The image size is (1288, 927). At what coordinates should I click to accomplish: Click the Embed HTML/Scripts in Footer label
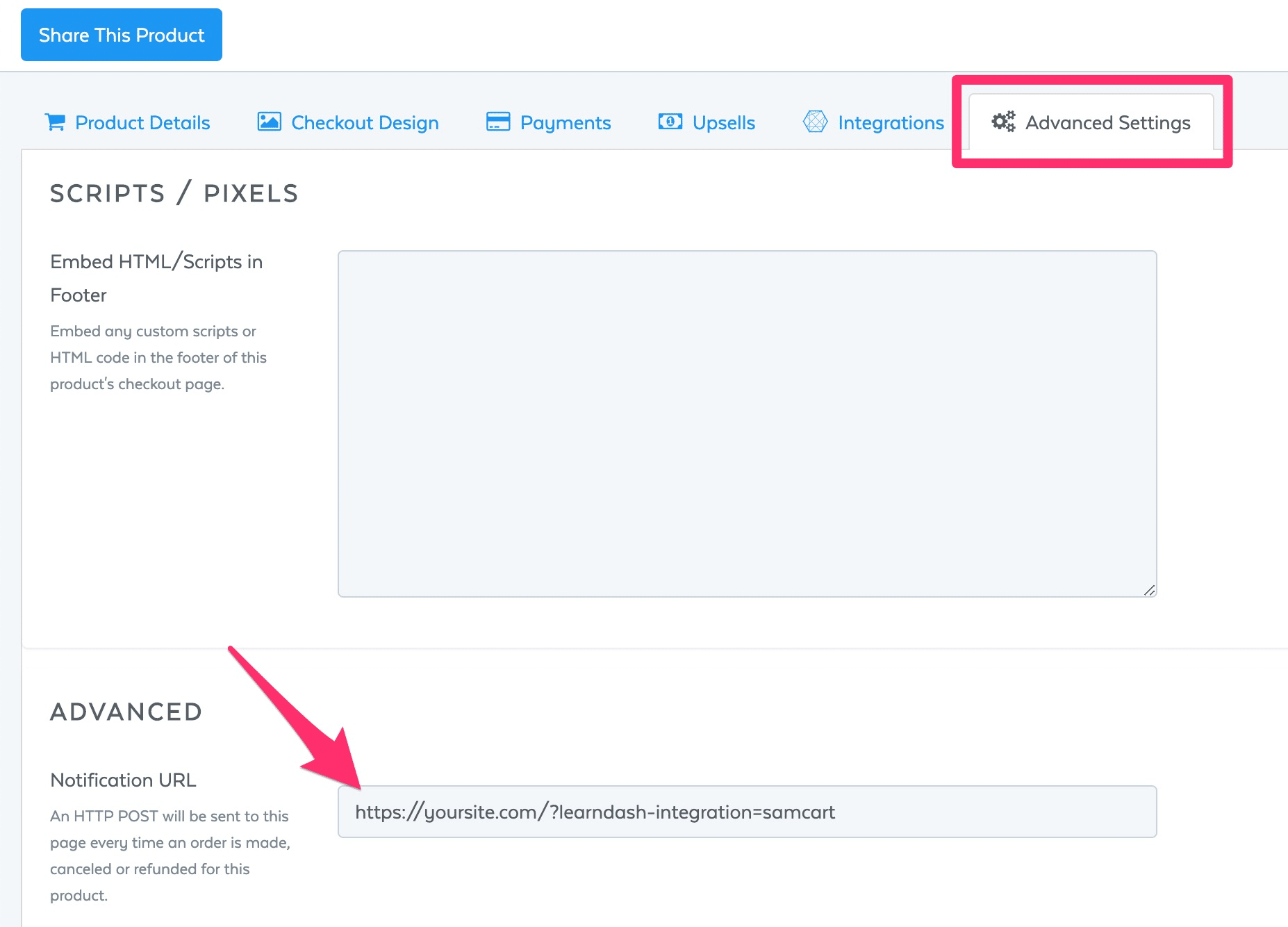pos(156,278)
